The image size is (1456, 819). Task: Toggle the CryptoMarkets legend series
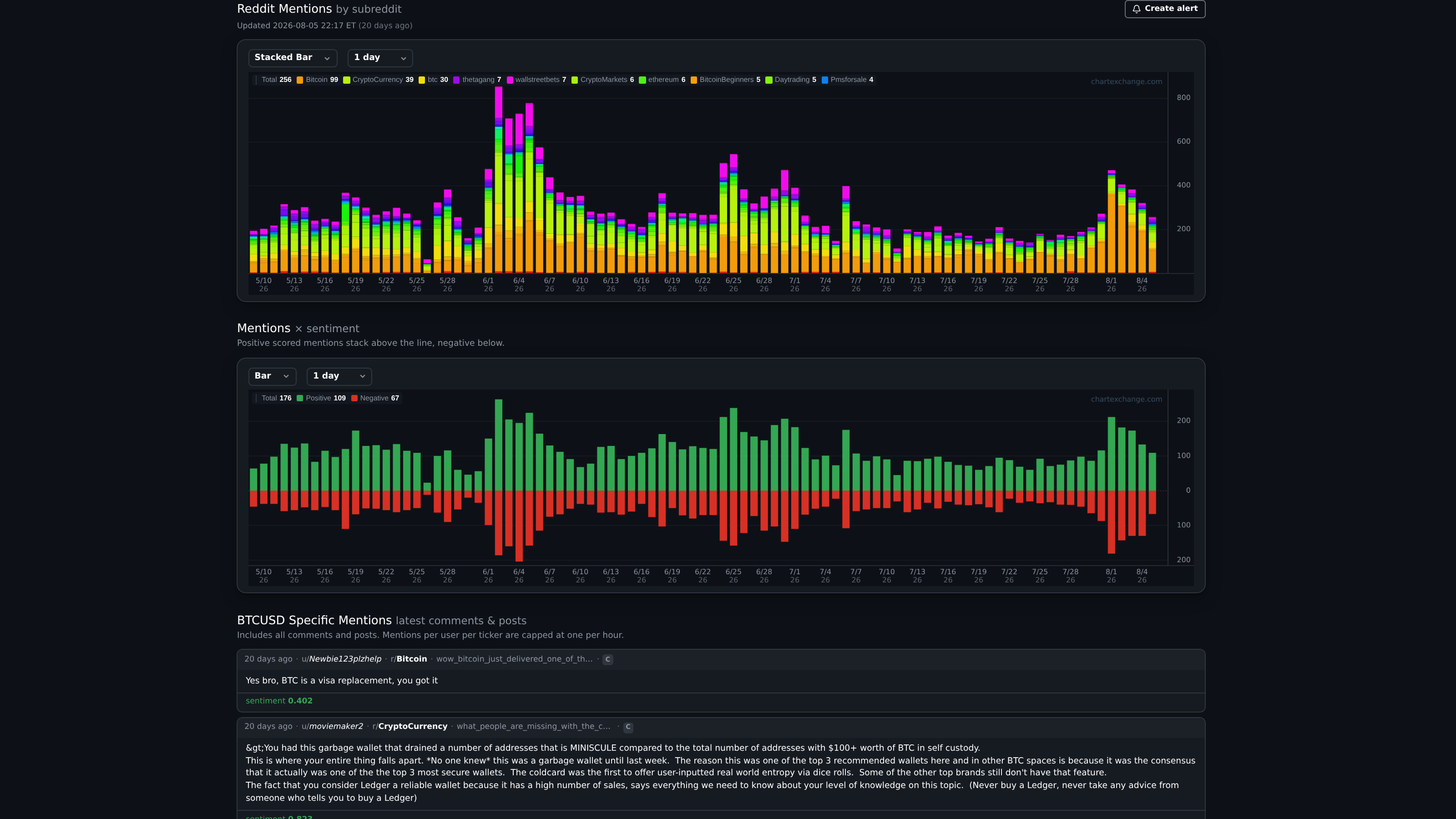602,80
